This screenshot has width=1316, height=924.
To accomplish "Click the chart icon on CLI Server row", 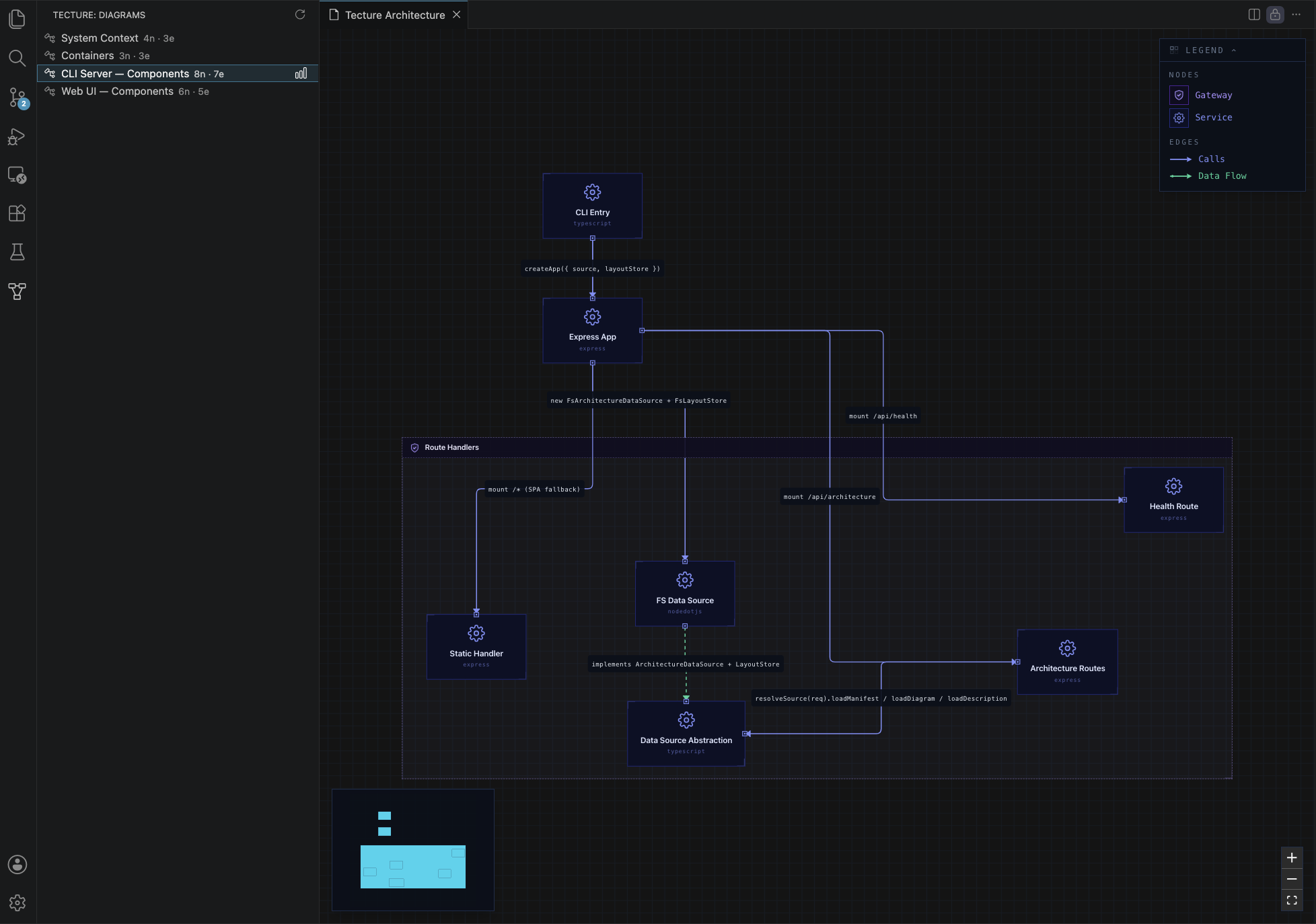I will point(301,73).
